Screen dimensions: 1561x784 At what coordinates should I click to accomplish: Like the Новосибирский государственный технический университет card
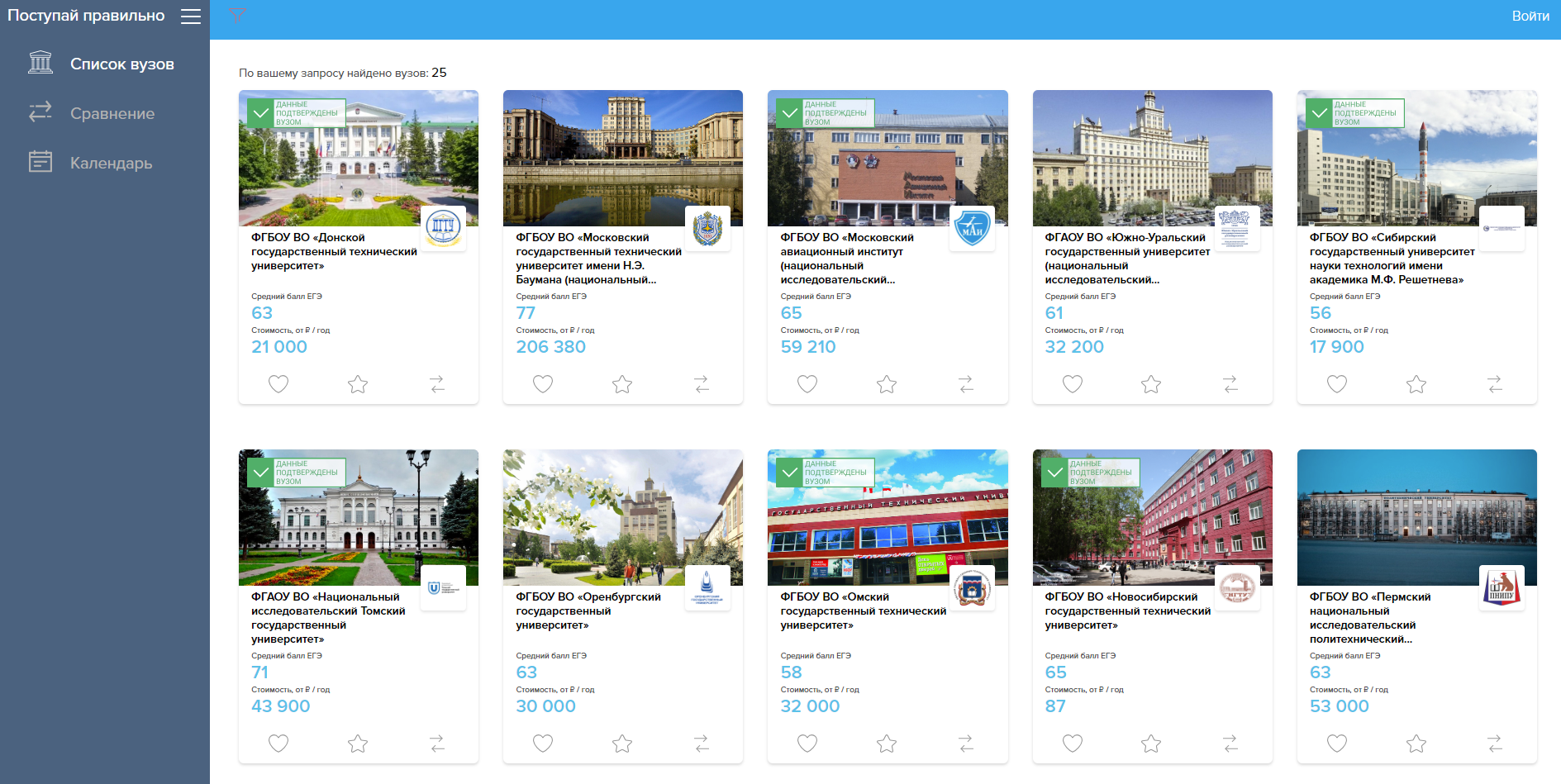(1073, 744)
